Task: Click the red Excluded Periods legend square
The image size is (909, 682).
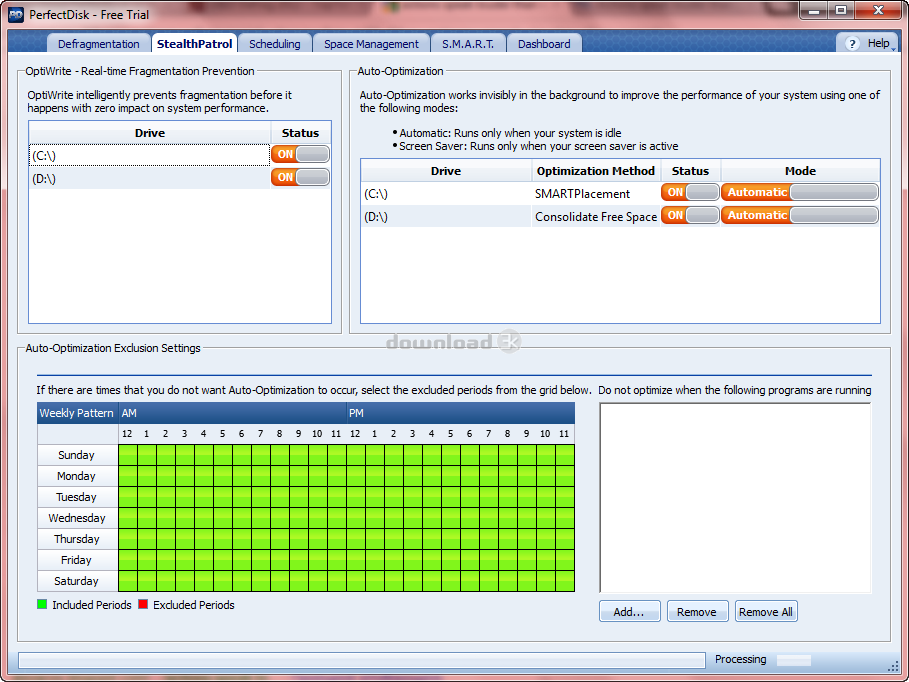Action: coord(143,605)
